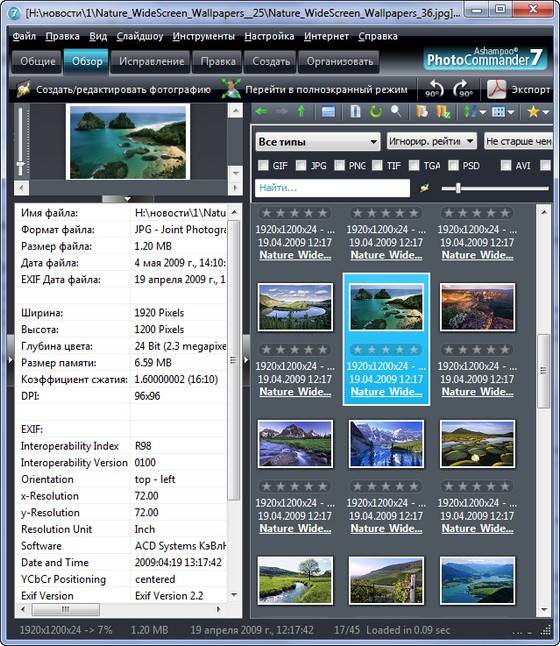Switch to the Организовать tab
Image resolution: width=560 pixels, height=646 pixels.
(x=340, y=61)
